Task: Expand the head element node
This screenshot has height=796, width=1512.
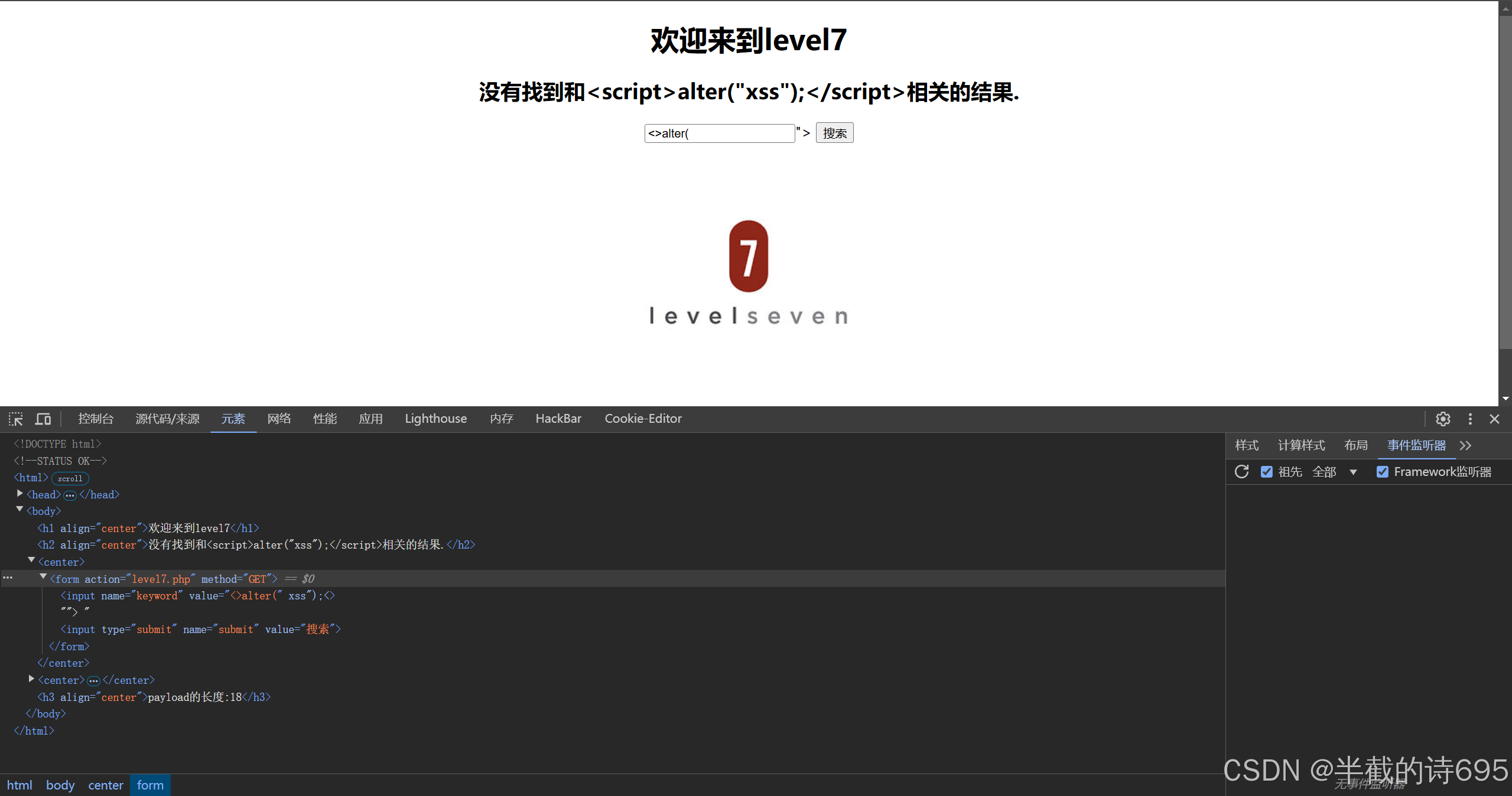Action: click(20, 494)
